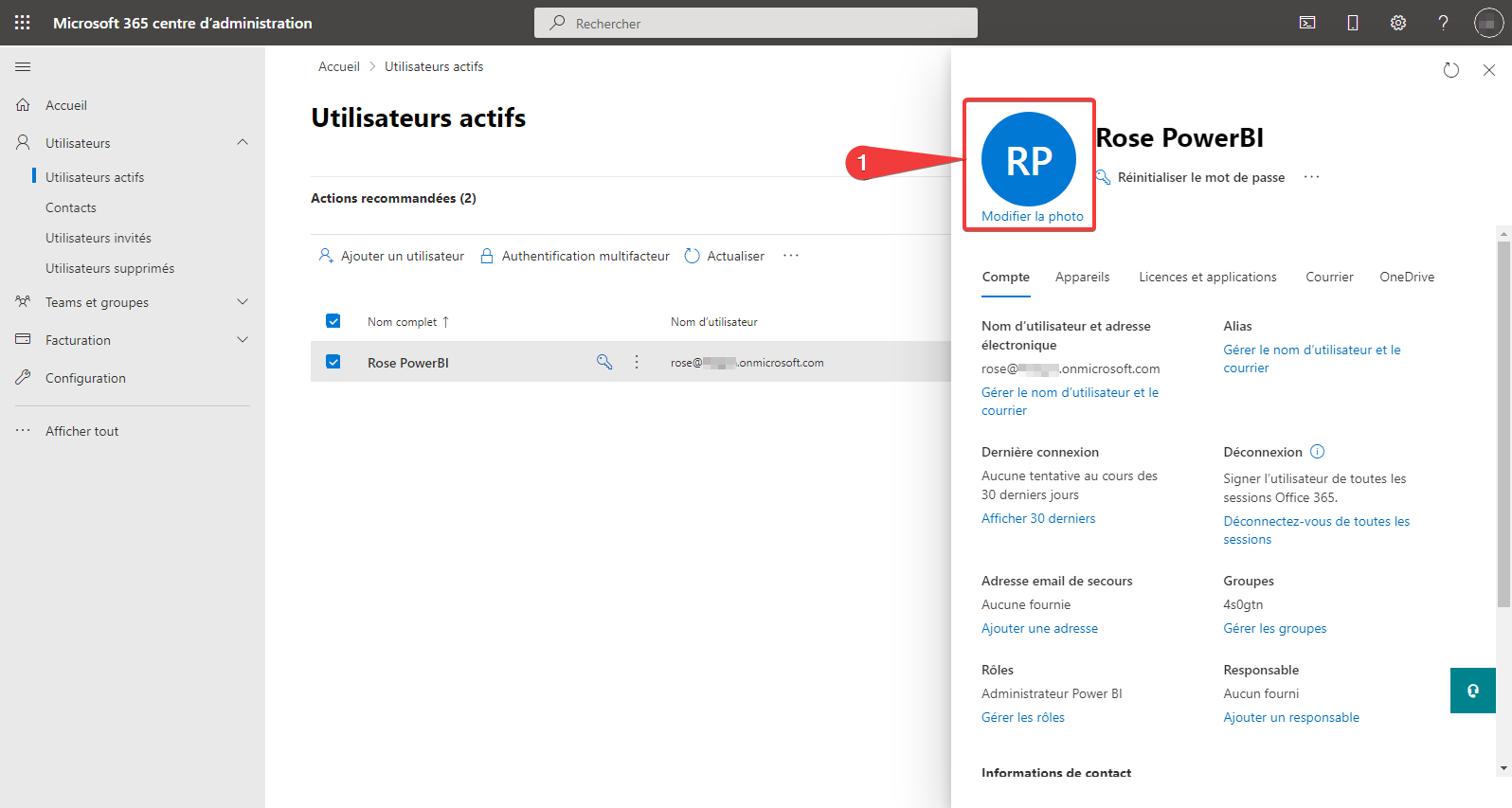Screen dimensions: 1512x808
Task: Click the Utilisateurs sidebar icon
Action: [x=23, y=142]
